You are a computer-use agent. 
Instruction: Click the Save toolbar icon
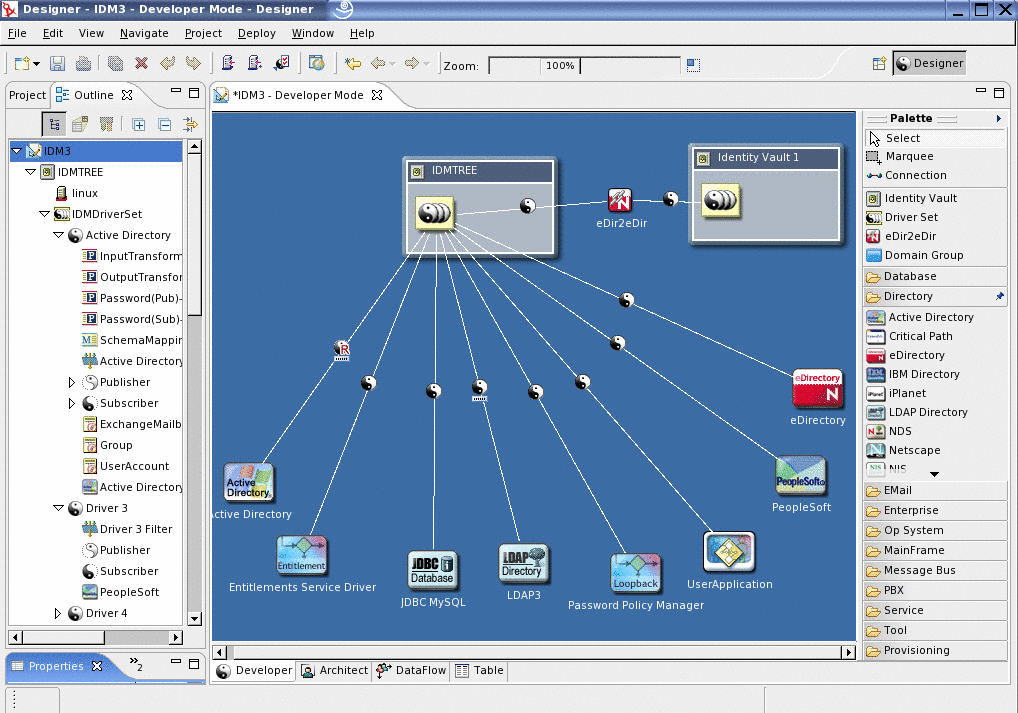tap(57, 63)
